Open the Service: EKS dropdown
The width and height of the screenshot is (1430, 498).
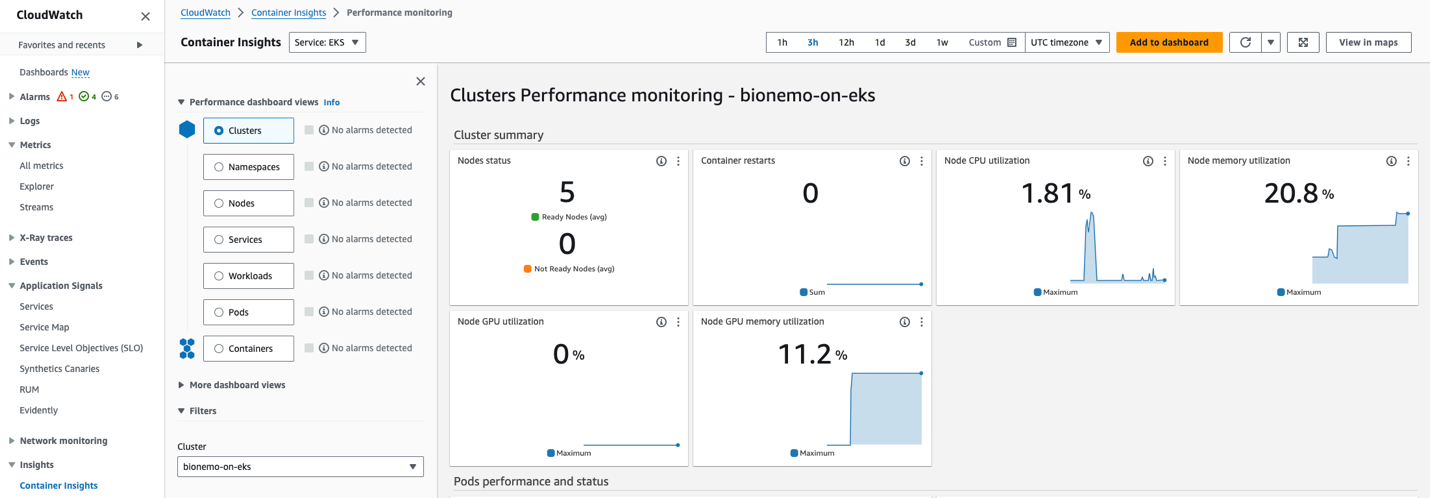coord(327,42)
